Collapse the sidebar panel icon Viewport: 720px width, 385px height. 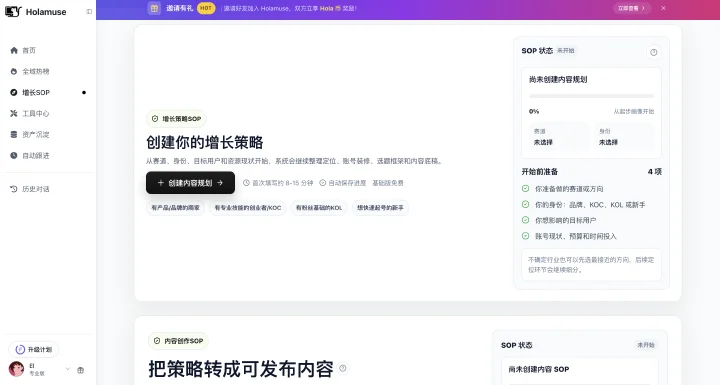[89, 11]
